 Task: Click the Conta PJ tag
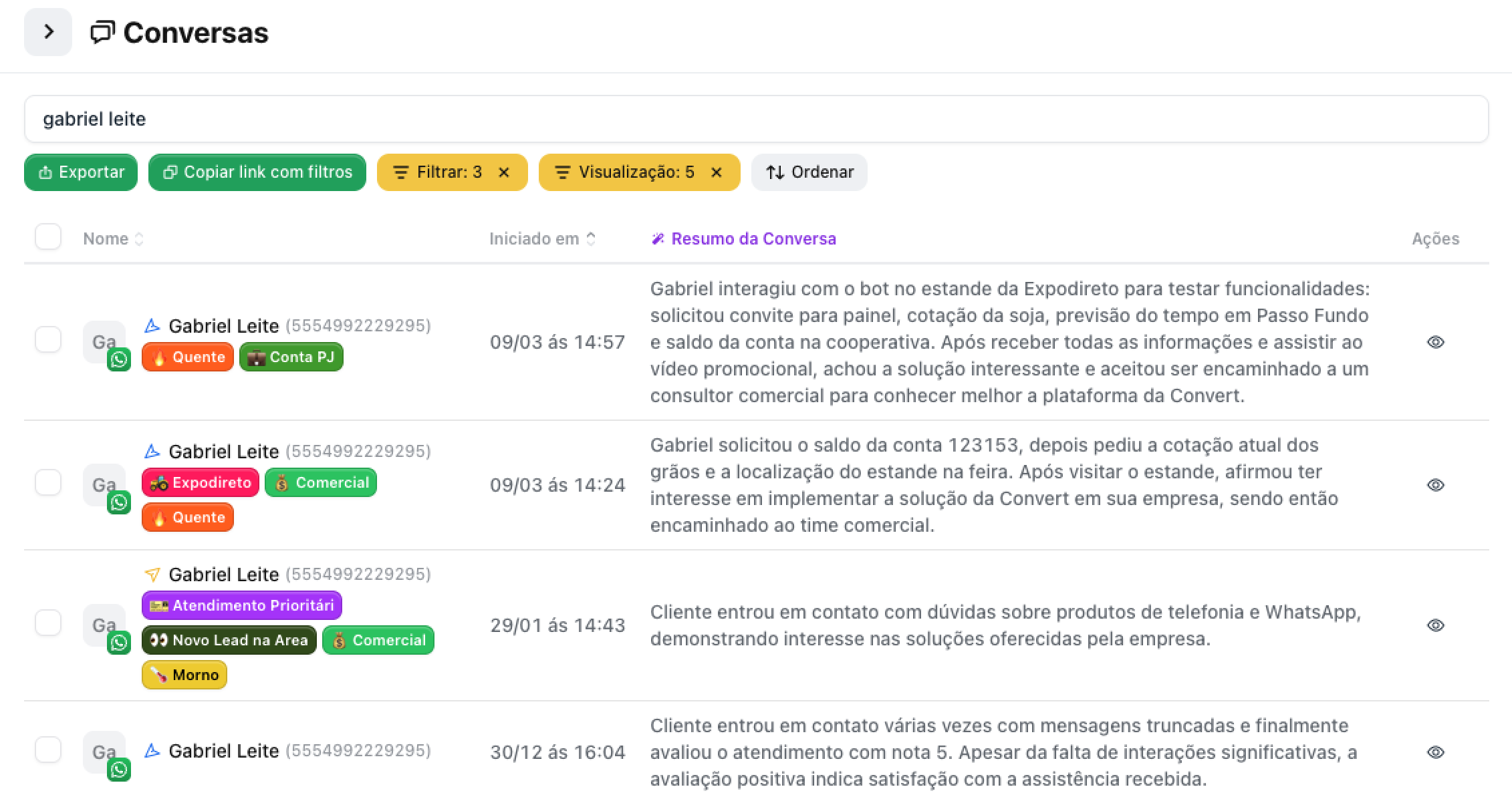[291, 357]
